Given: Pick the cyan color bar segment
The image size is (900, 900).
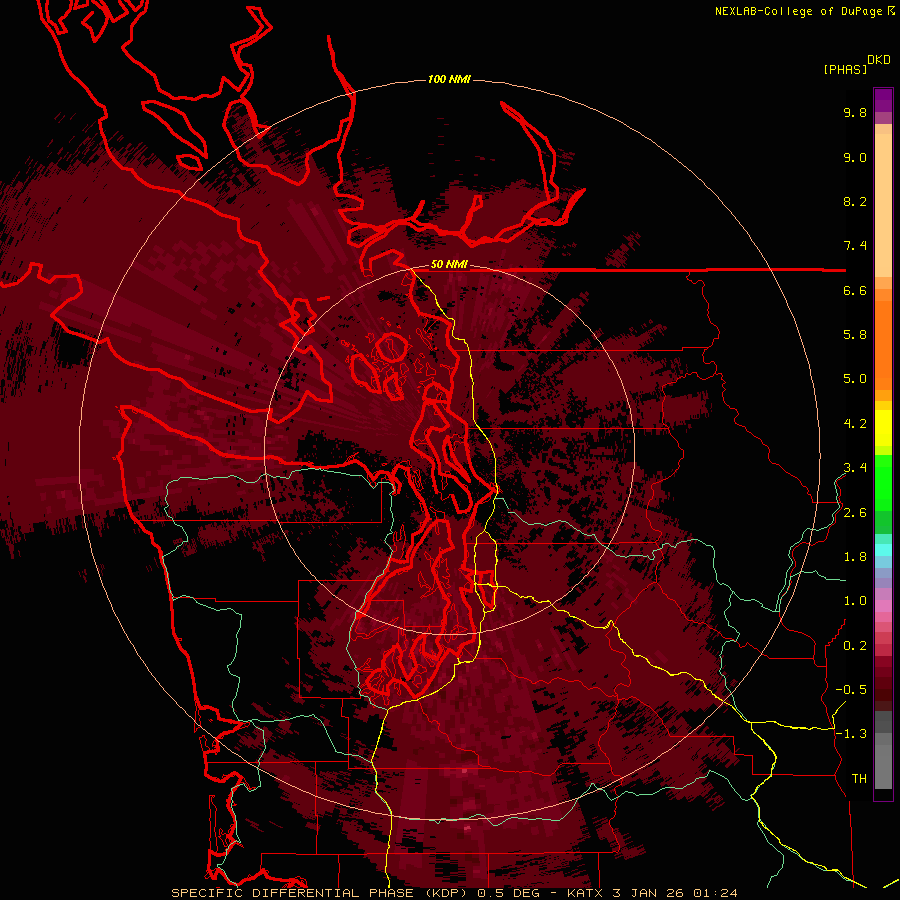Looking at the screenshot, I should click(883, 550).
